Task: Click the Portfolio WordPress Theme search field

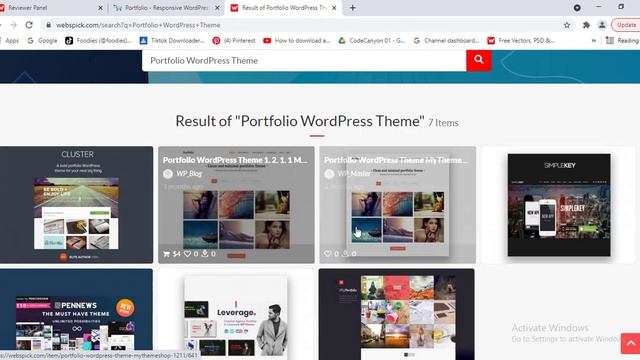Action: point(304,60)
